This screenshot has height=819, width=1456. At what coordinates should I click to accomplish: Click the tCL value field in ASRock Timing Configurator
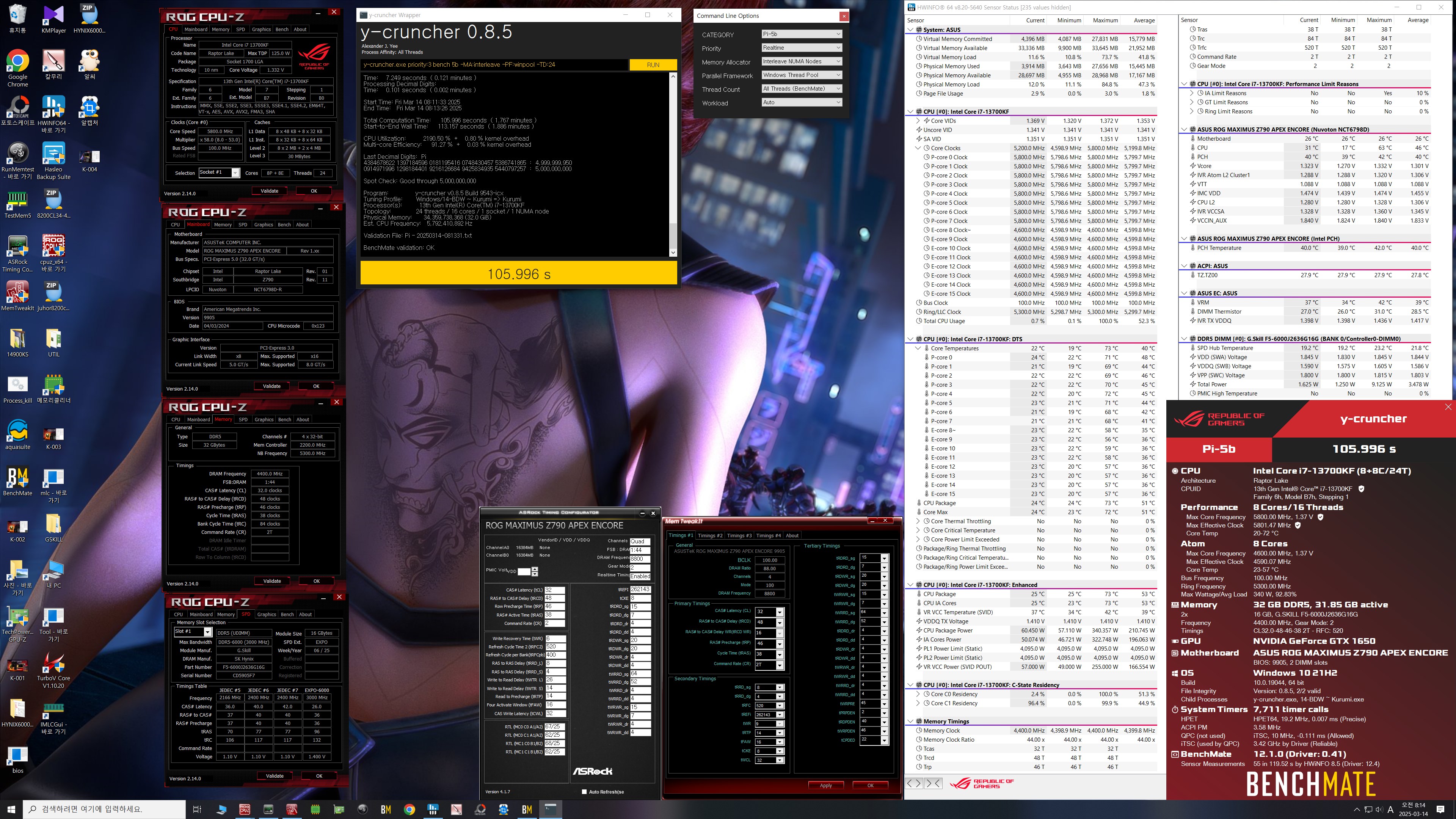coord(554,590)
